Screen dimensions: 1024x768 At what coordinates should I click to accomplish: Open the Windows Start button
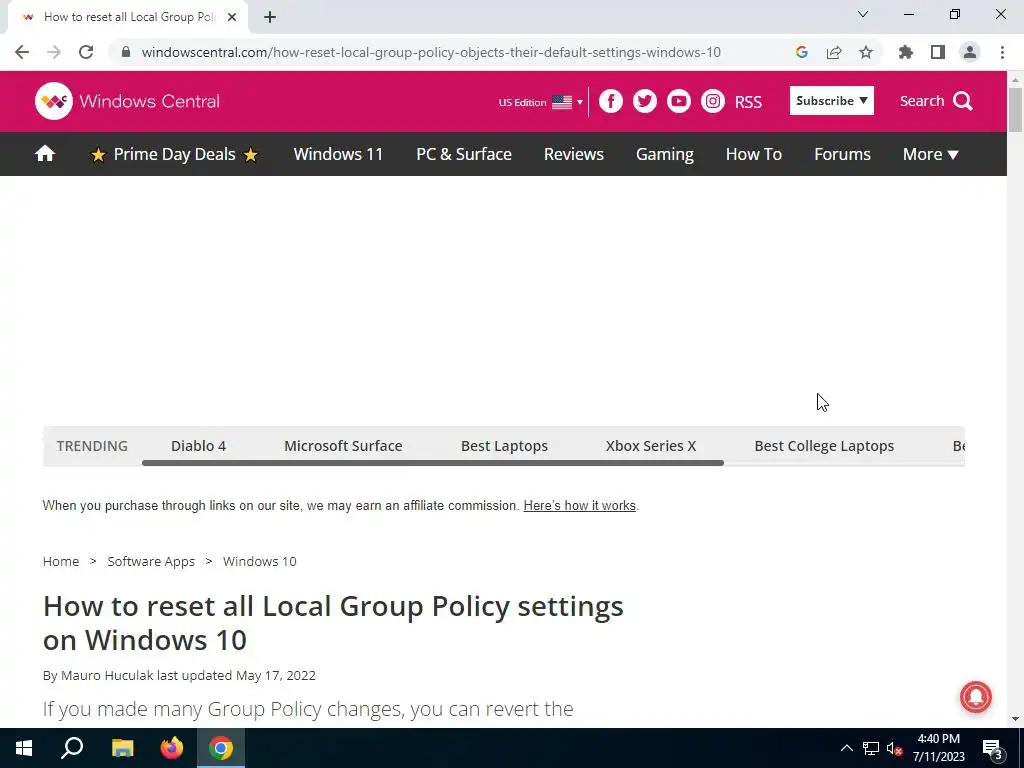[x=24, y=748]
